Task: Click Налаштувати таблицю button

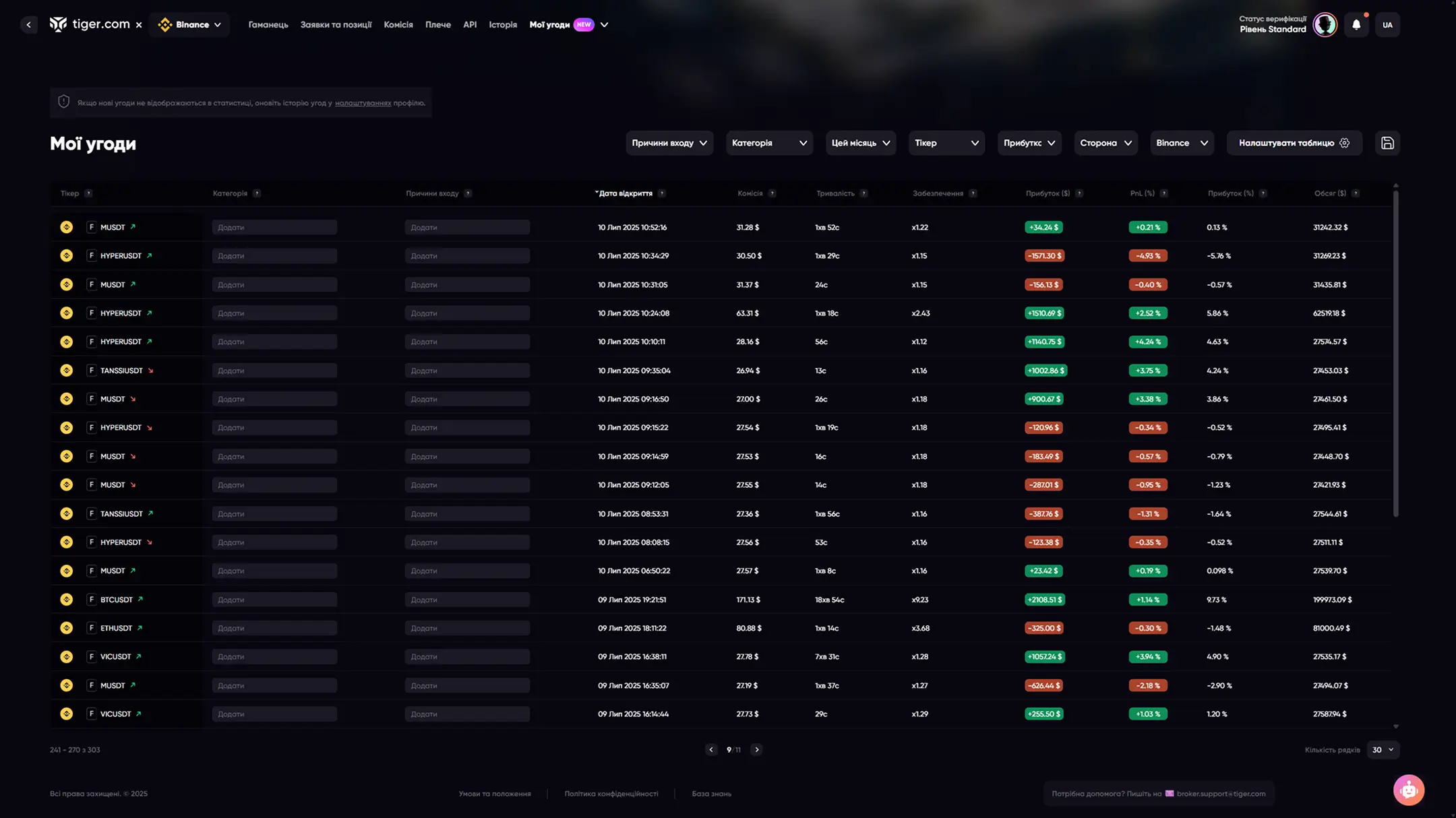Action: [x=1294, y=143]
